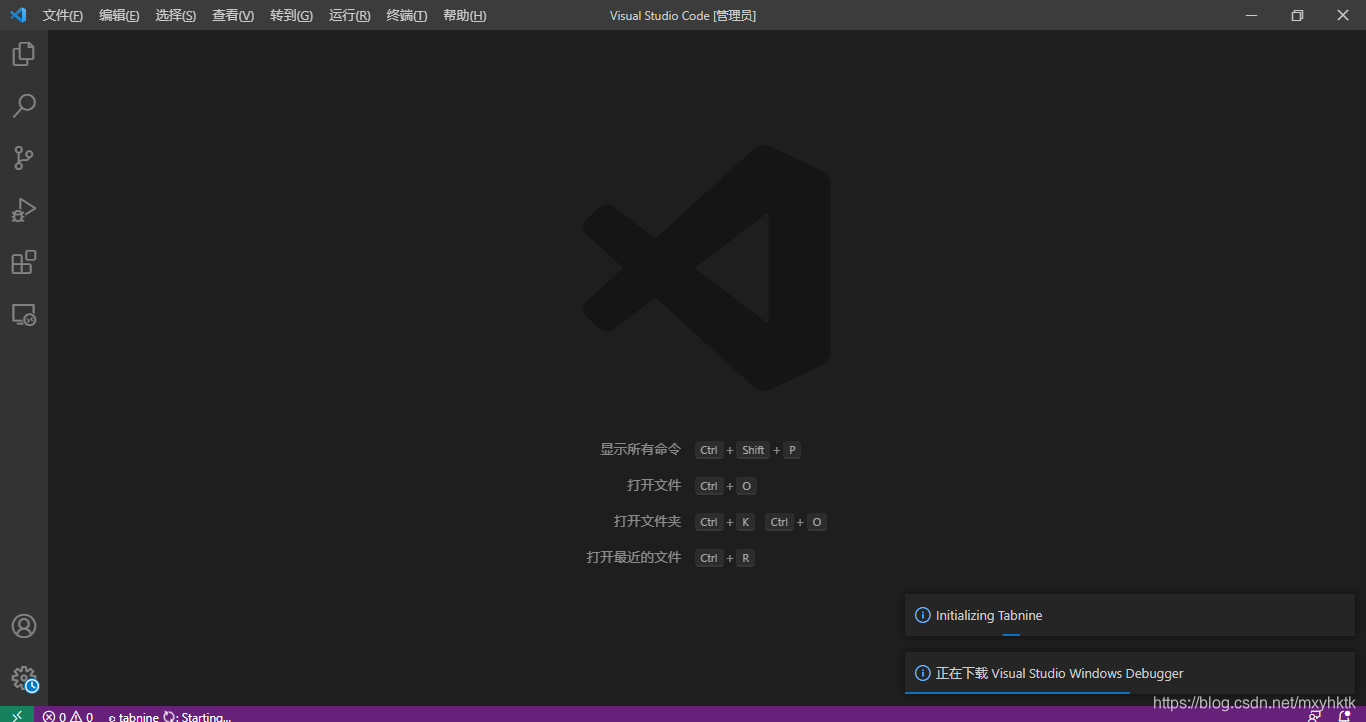The image size is (1366, 722).
Task: Open the 文件(F) menu
Action: click(x=63, y=15)
